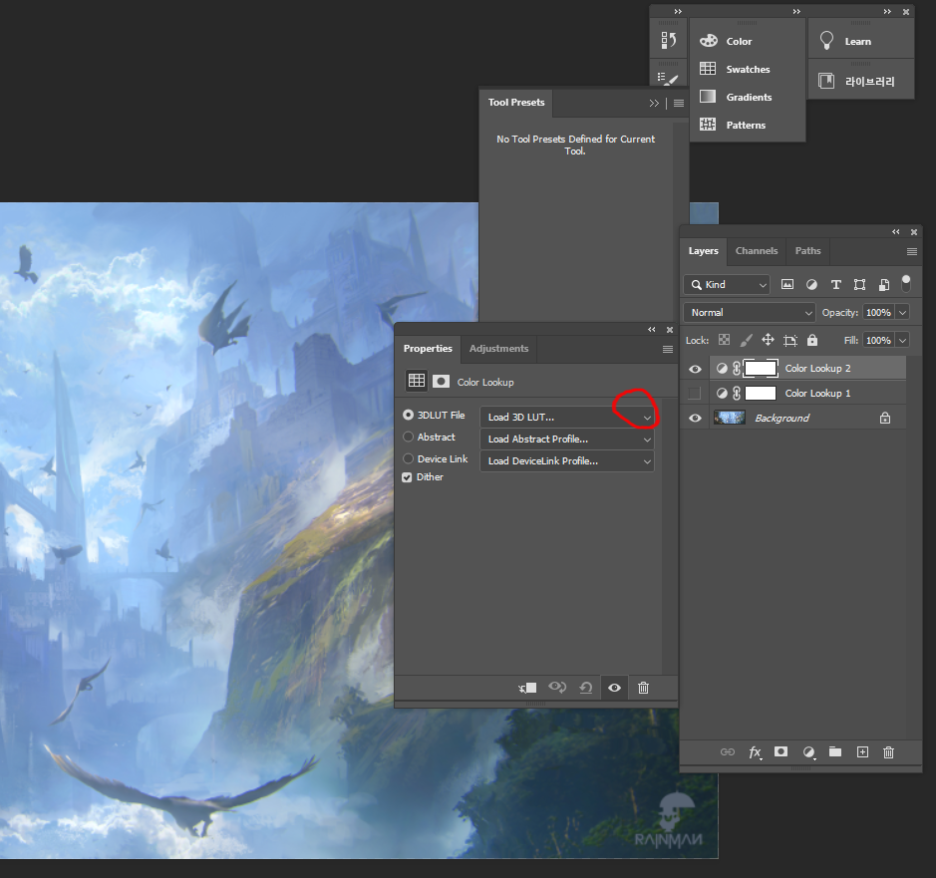Create new fill or adjustment layer icon
Viewport: 936px width, 878px height.
809,752
